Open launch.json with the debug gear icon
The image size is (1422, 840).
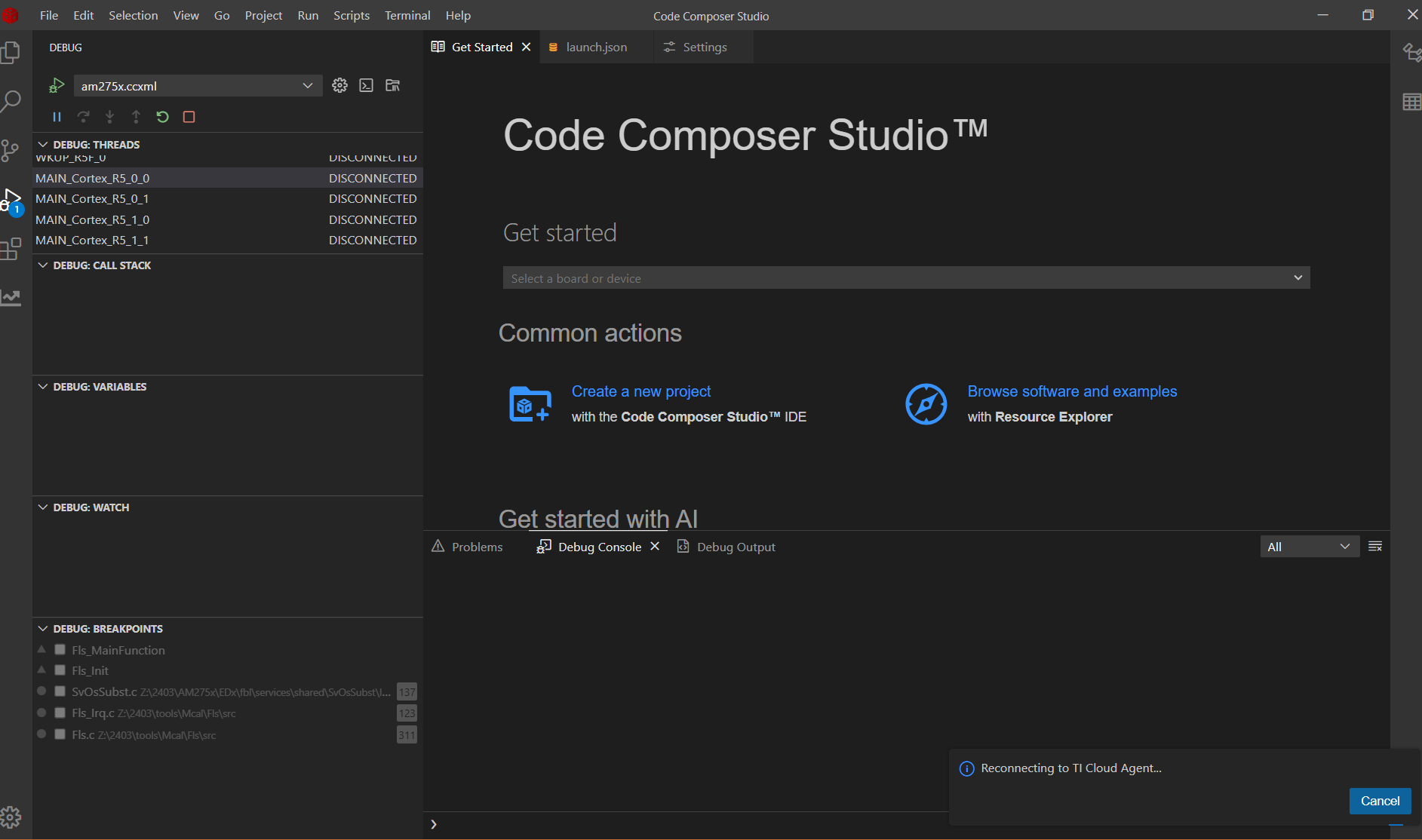point(340,85)
